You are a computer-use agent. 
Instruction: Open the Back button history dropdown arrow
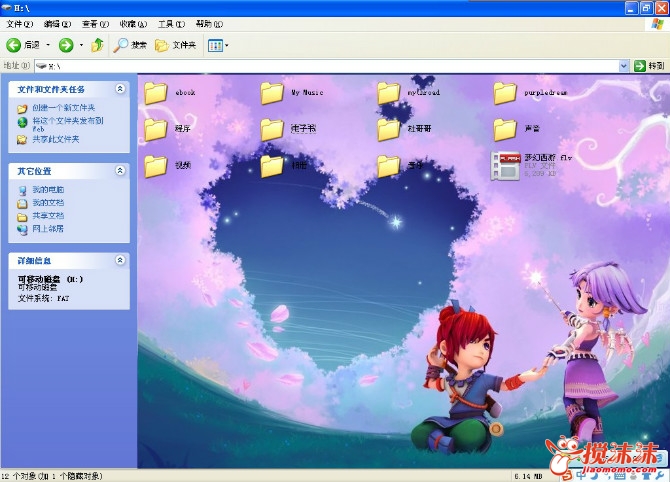pos(48,45)
